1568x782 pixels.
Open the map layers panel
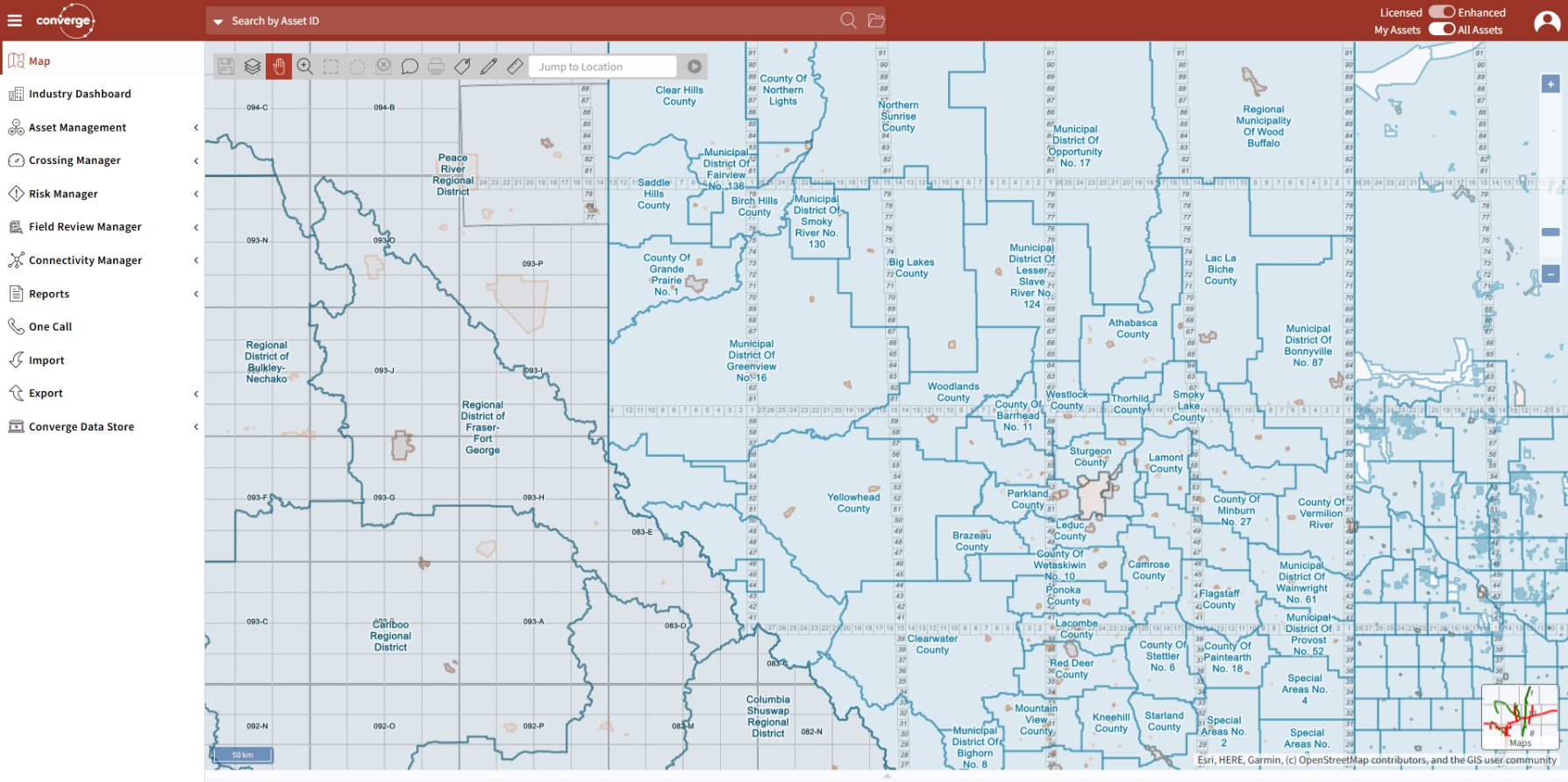coord(253,67)
